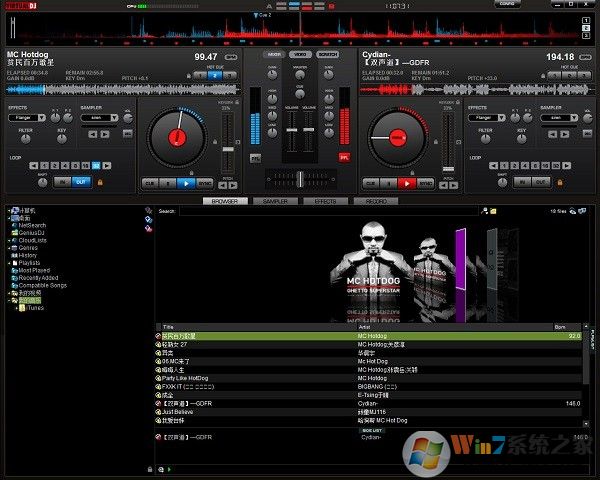Click the left deck CUE button
The width and height of the screenshot is (600, 480).
tap(148, 183)
